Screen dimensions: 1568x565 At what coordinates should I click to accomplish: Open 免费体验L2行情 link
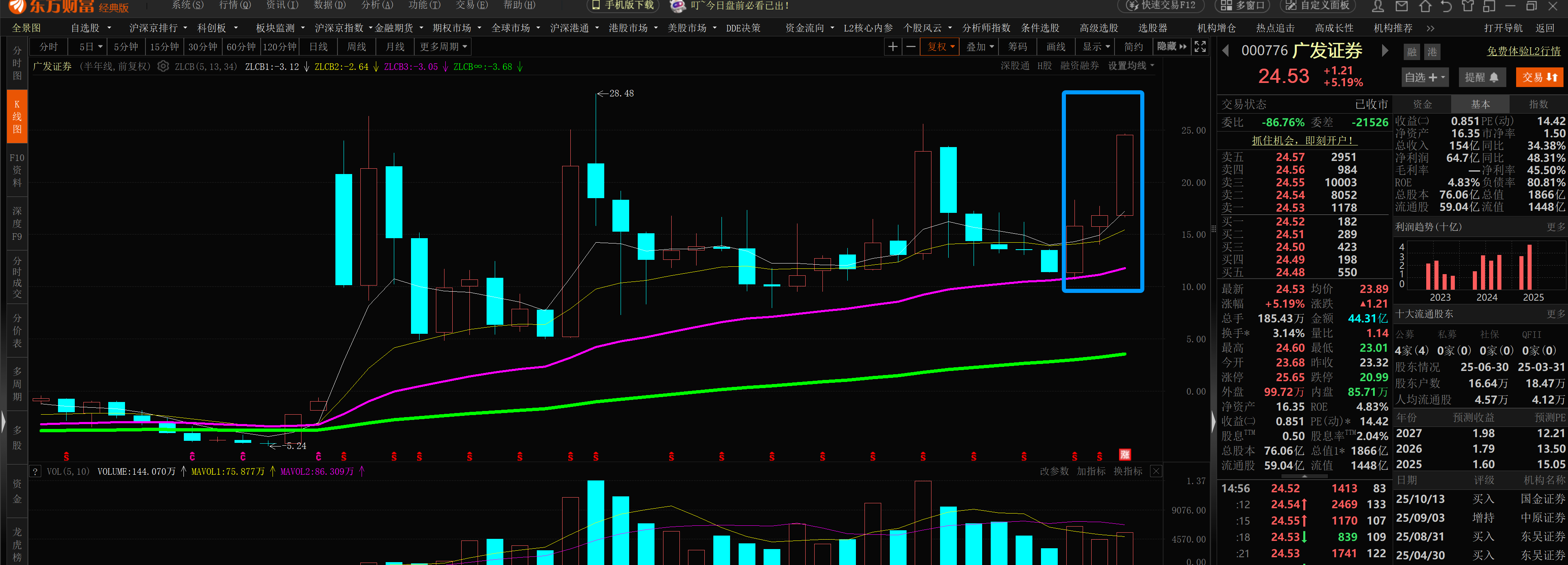tap(1523, 51)
